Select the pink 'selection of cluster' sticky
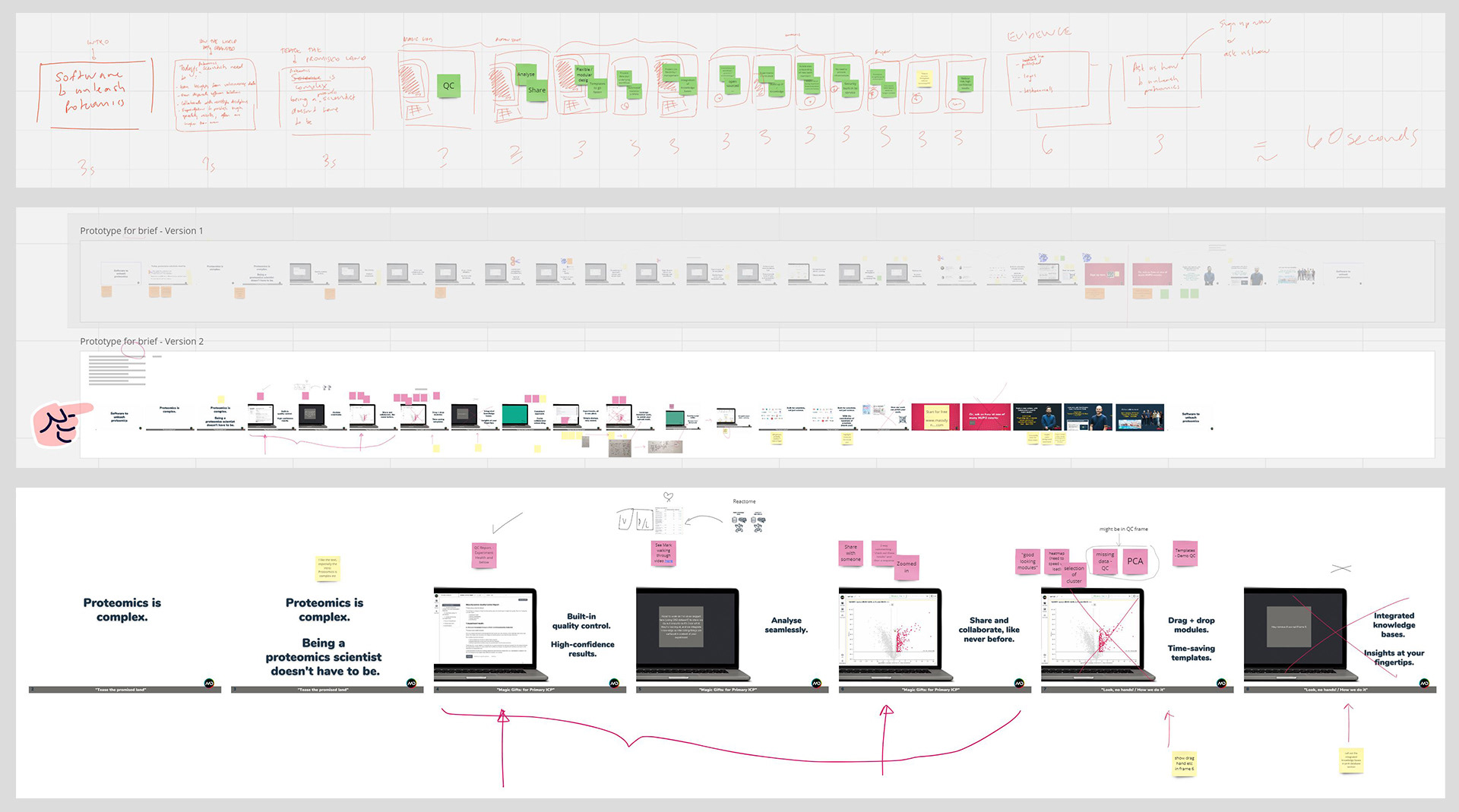This screenshot has width=1459, height=812. pyautogui.click(x=1074, y=575)
